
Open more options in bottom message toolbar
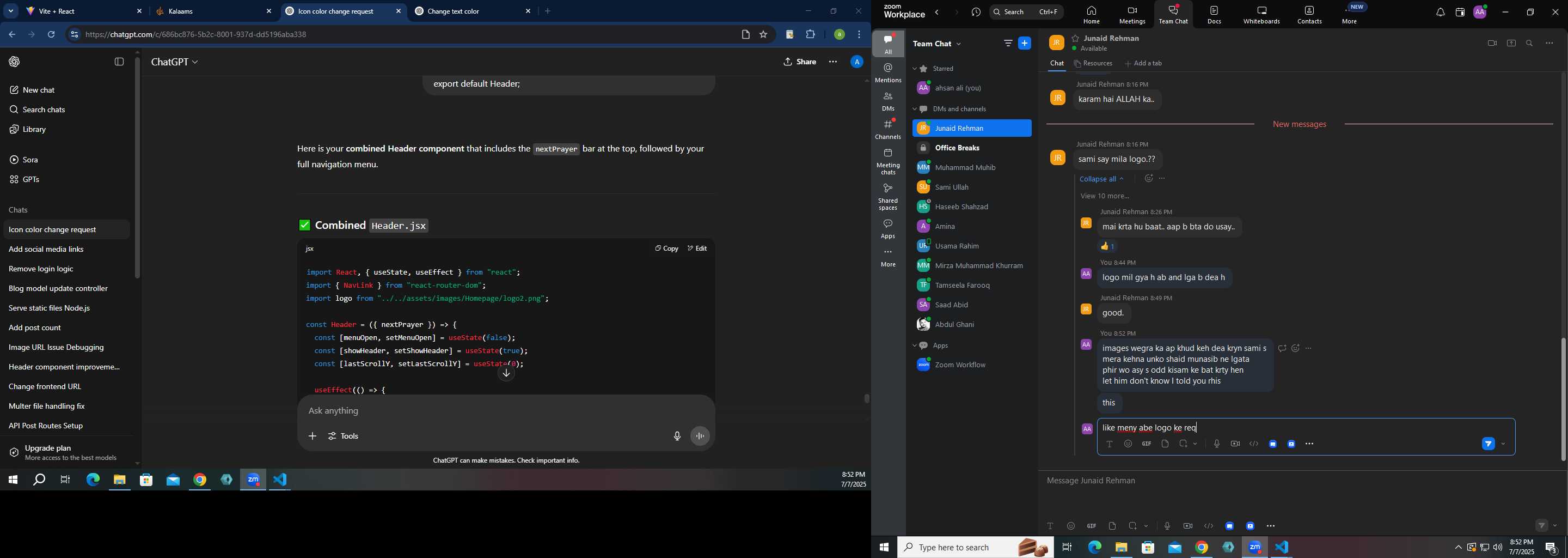pyautogui.click(x=1271, y=526)
